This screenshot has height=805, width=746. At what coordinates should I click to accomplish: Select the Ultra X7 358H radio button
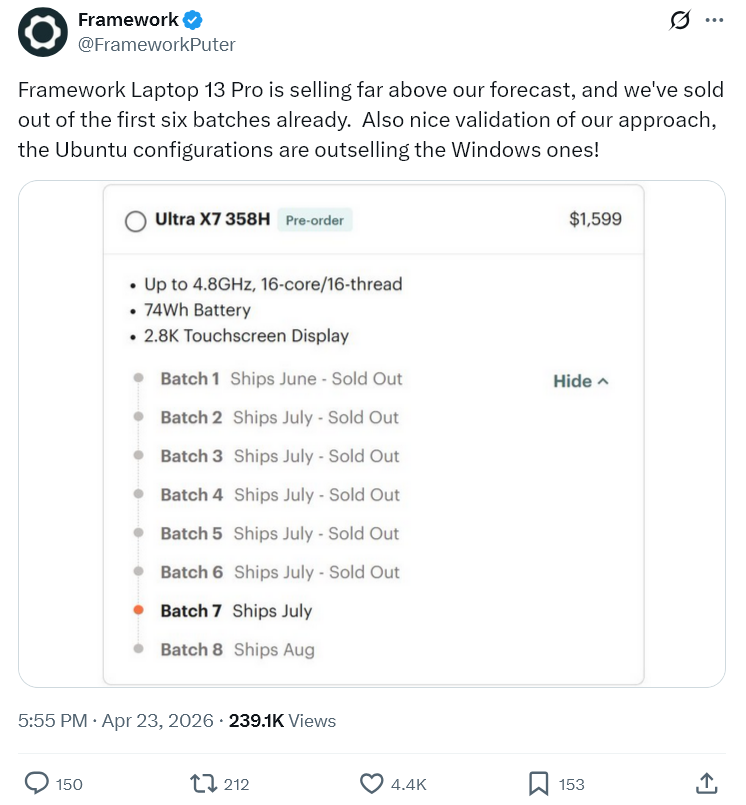point(136,221)
